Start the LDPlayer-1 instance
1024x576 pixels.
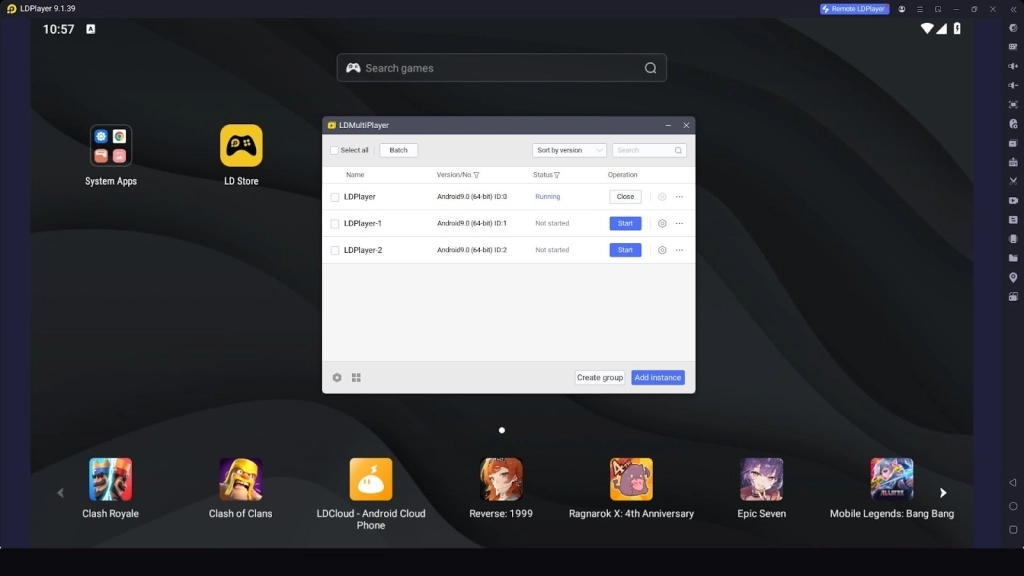(625, 224)
